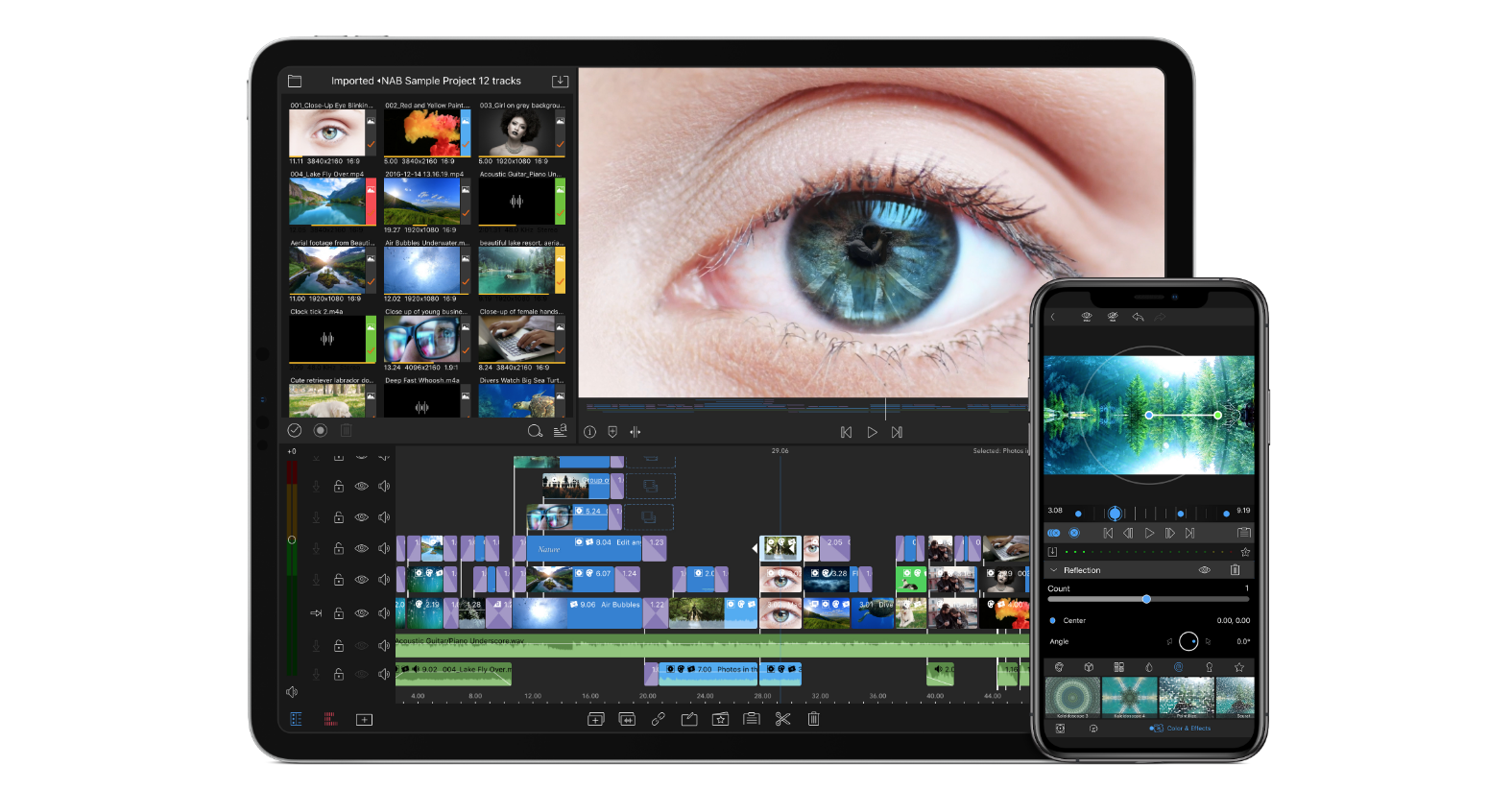Viewport: 1512px width, 790px height.
Task: Select Acoustic Guitar/Piano Underscore.wav audio clip
Action: [x=711, y=646]
